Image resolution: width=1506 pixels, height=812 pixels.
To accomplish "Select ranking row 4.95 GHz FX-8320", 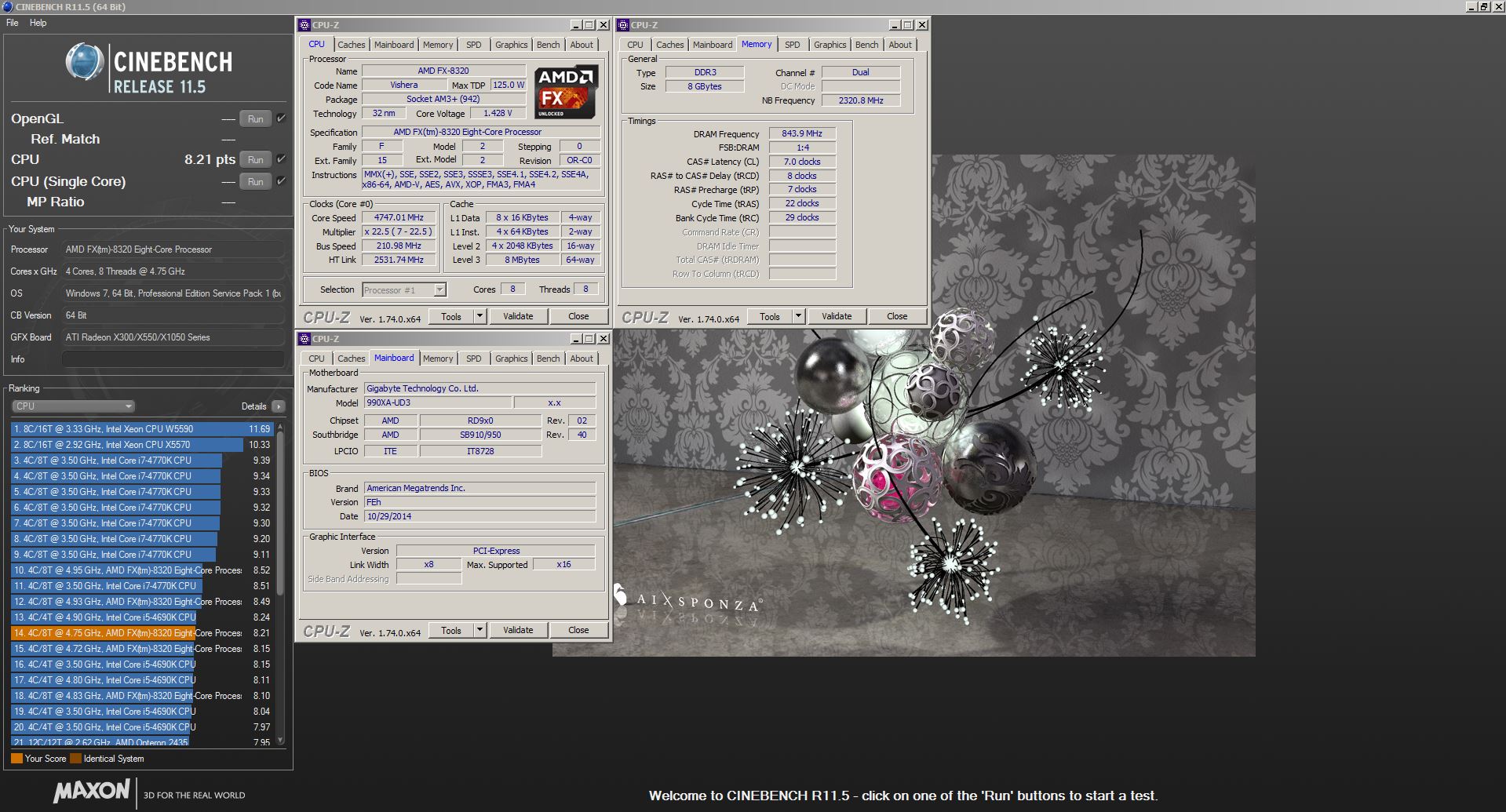I will (142, 570).
